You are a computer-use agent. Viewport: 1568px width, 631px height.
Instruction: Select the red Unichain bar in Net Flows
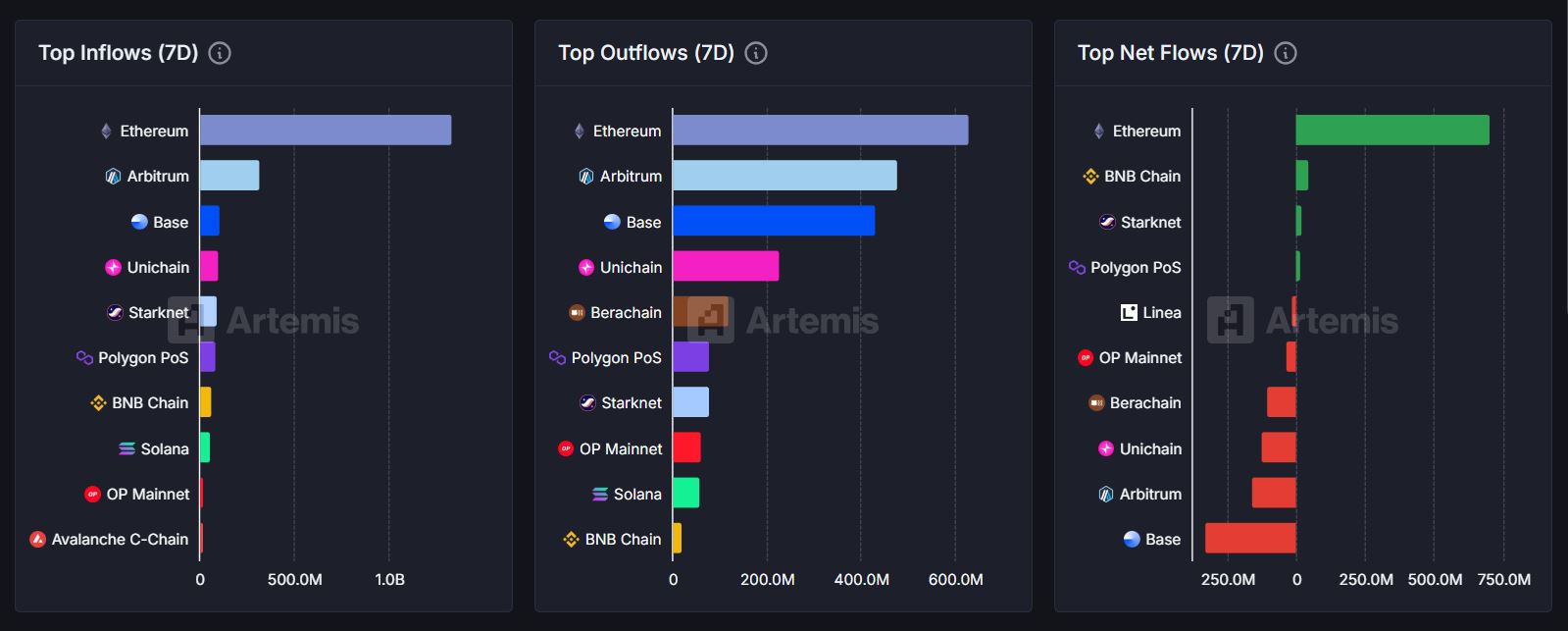[1279, 447]
